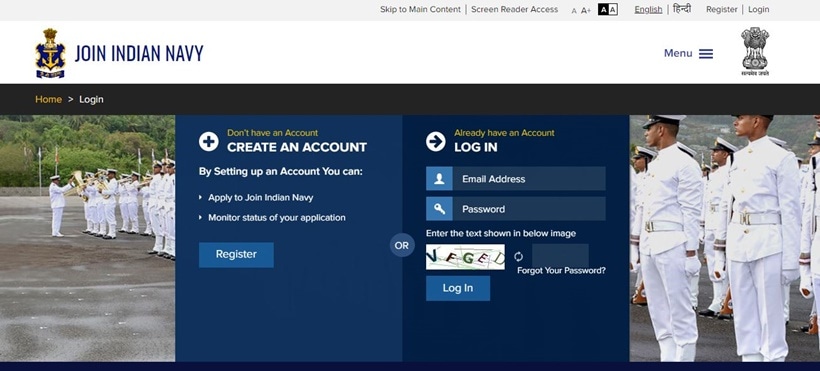Open the hamburger Menu icon
The image size is (820, 371).
point(706,54)
